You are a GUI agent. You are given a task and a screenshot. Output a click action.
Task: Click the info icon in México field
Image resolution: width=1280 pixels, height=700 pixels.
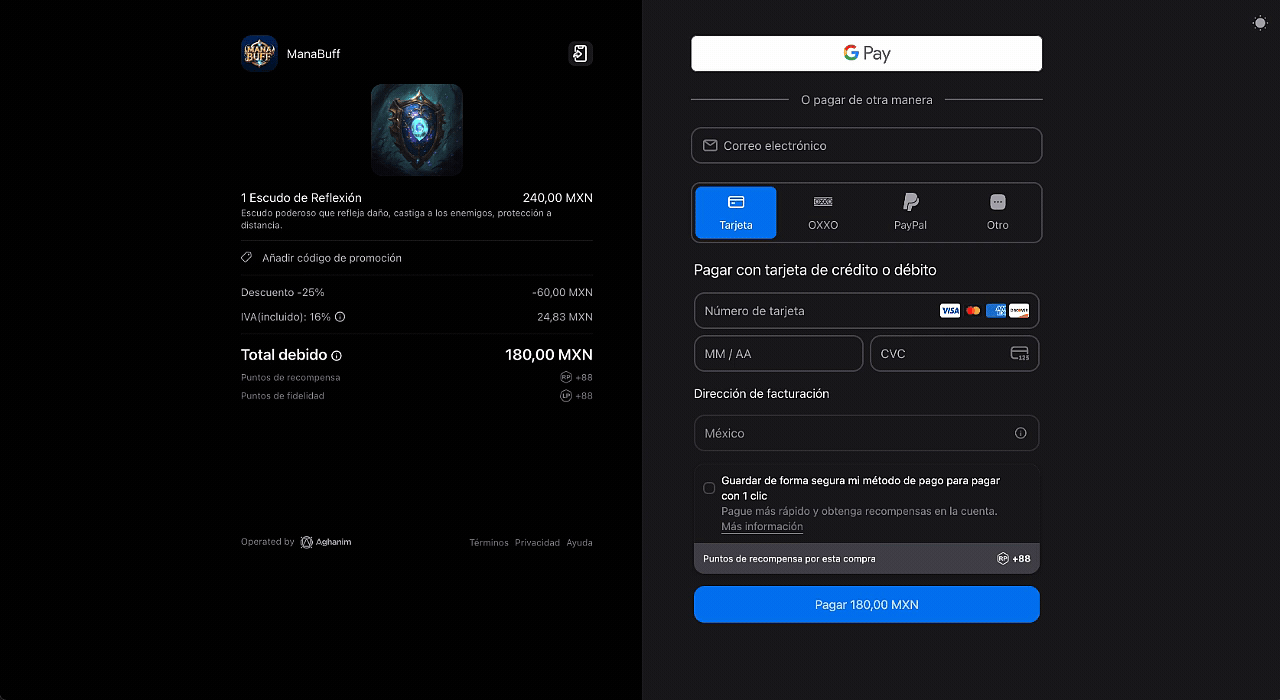point(1020,434)
